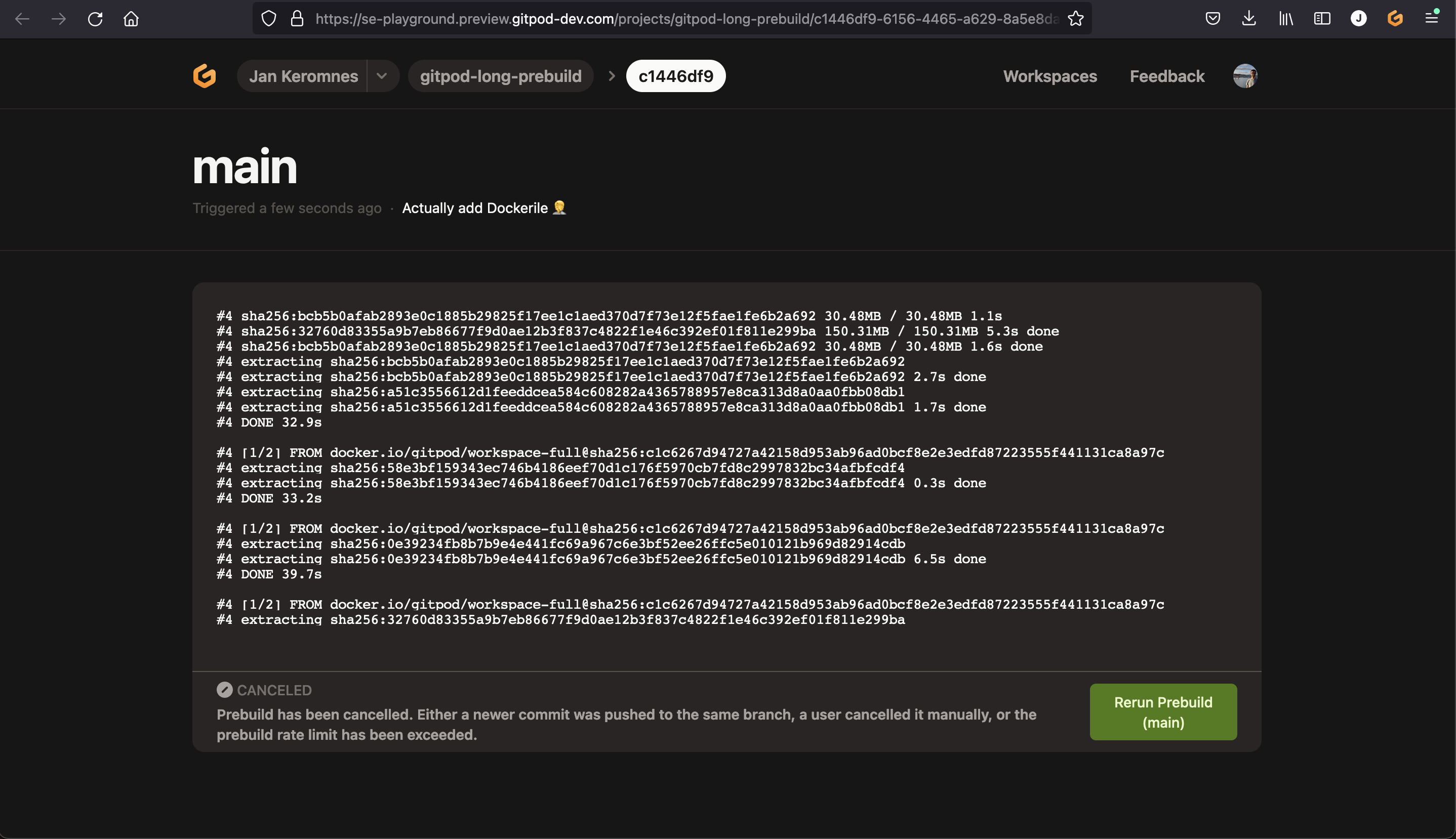The image size is (1456, 839).
Task: Open user avatar menu
Action: point(1245,76)
